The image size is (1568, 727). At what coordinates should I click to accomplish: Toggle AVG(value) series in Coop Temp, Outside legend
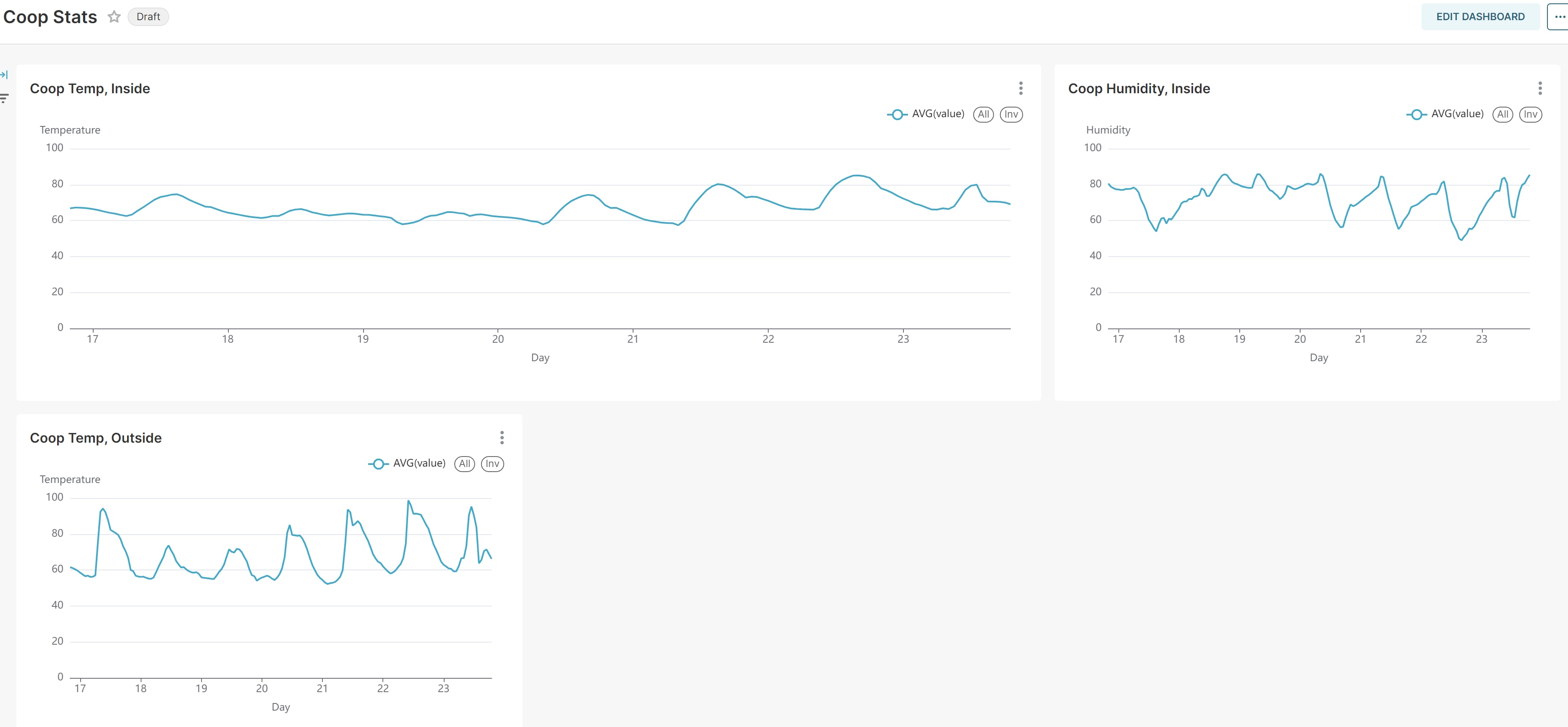click(x=407, y=464)
